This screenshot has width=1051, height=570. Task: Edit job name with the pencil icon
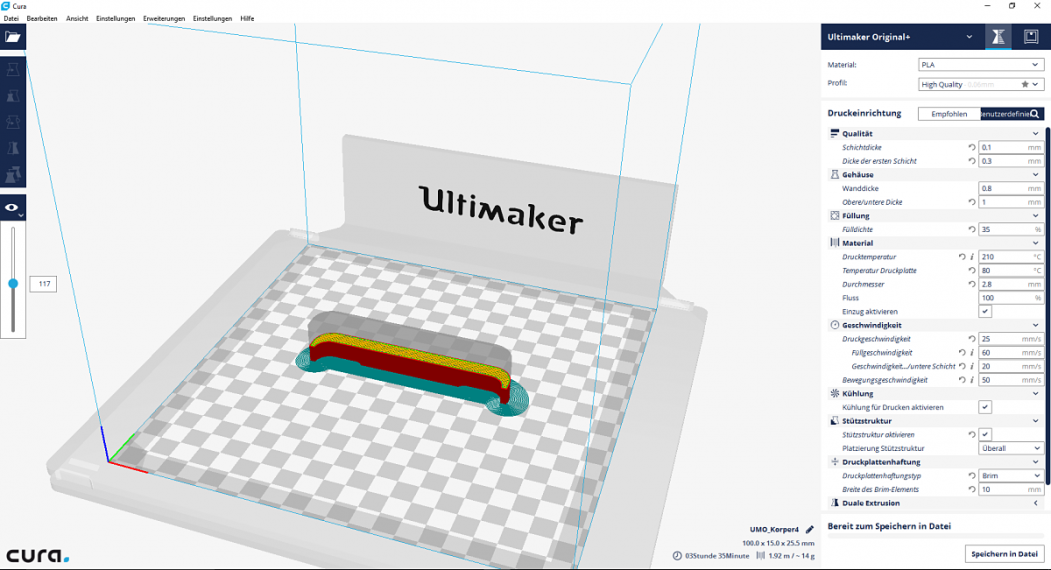tap(809, 530)
